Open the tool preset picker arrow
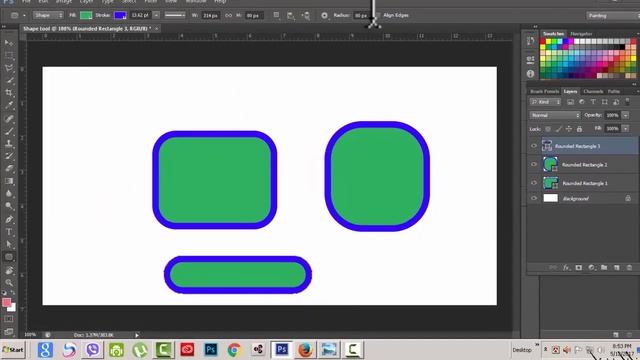Image resolution: width=640 pixels, height=360 pixels. (x=24, y=16)
